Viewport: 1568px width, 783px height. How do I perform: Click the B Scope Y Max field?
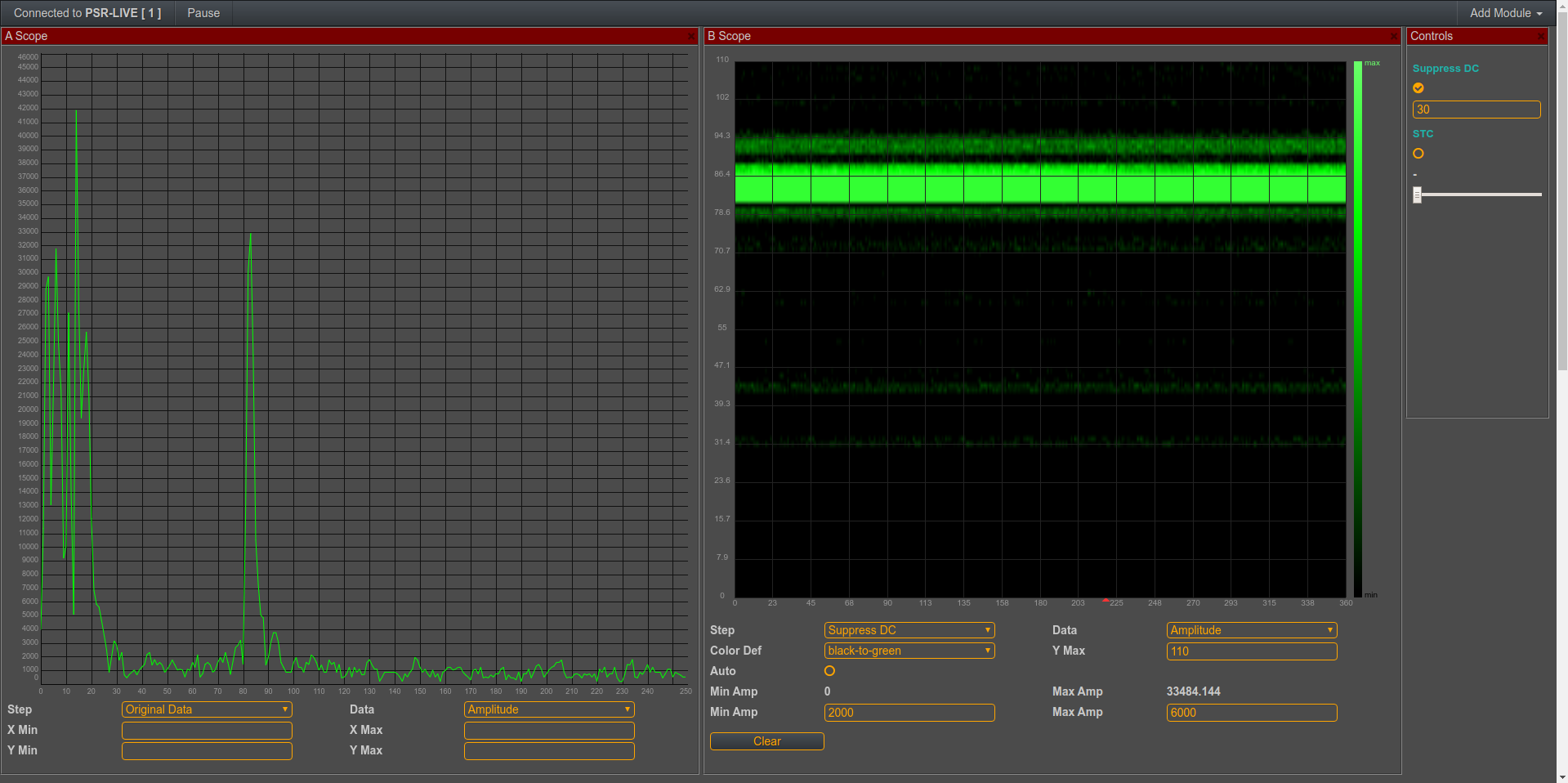point(1251,651)
